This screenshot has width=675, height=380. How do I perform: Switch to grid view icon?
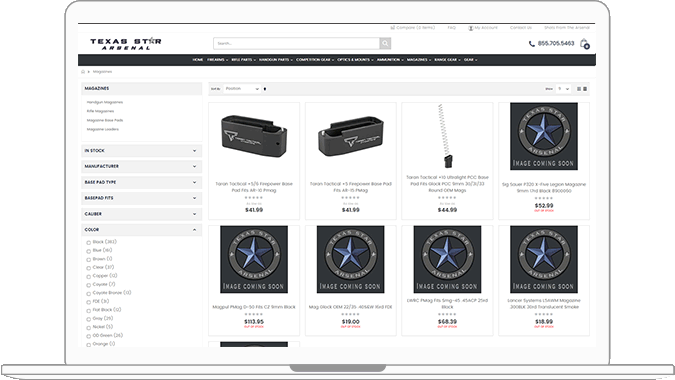tap(579, 89)
